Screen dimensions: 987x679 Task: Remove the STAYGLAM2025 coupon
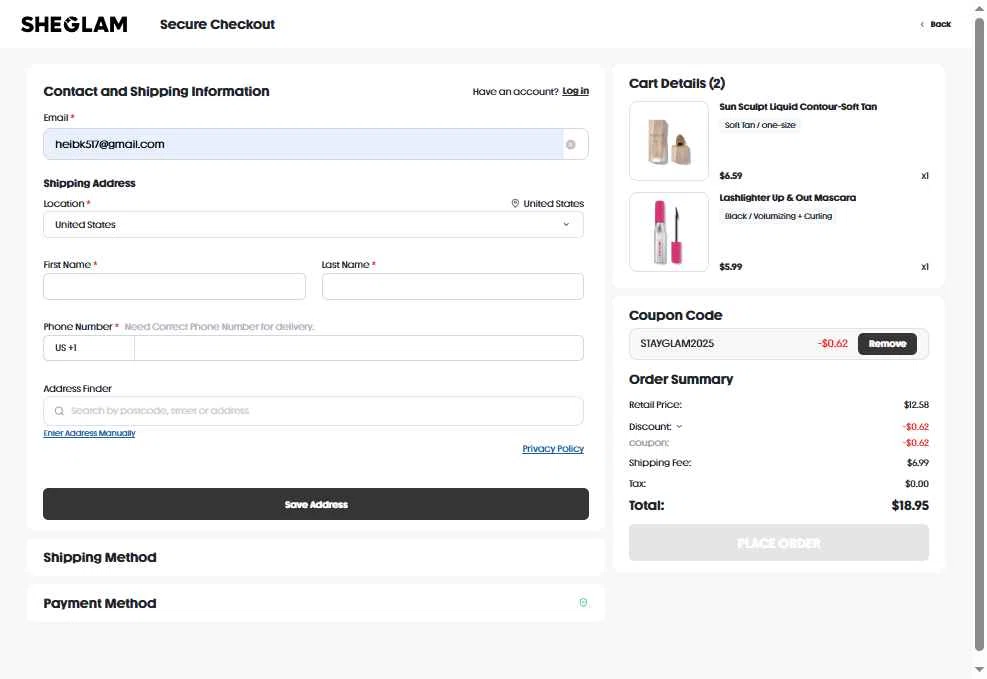[x=887, y=344]
